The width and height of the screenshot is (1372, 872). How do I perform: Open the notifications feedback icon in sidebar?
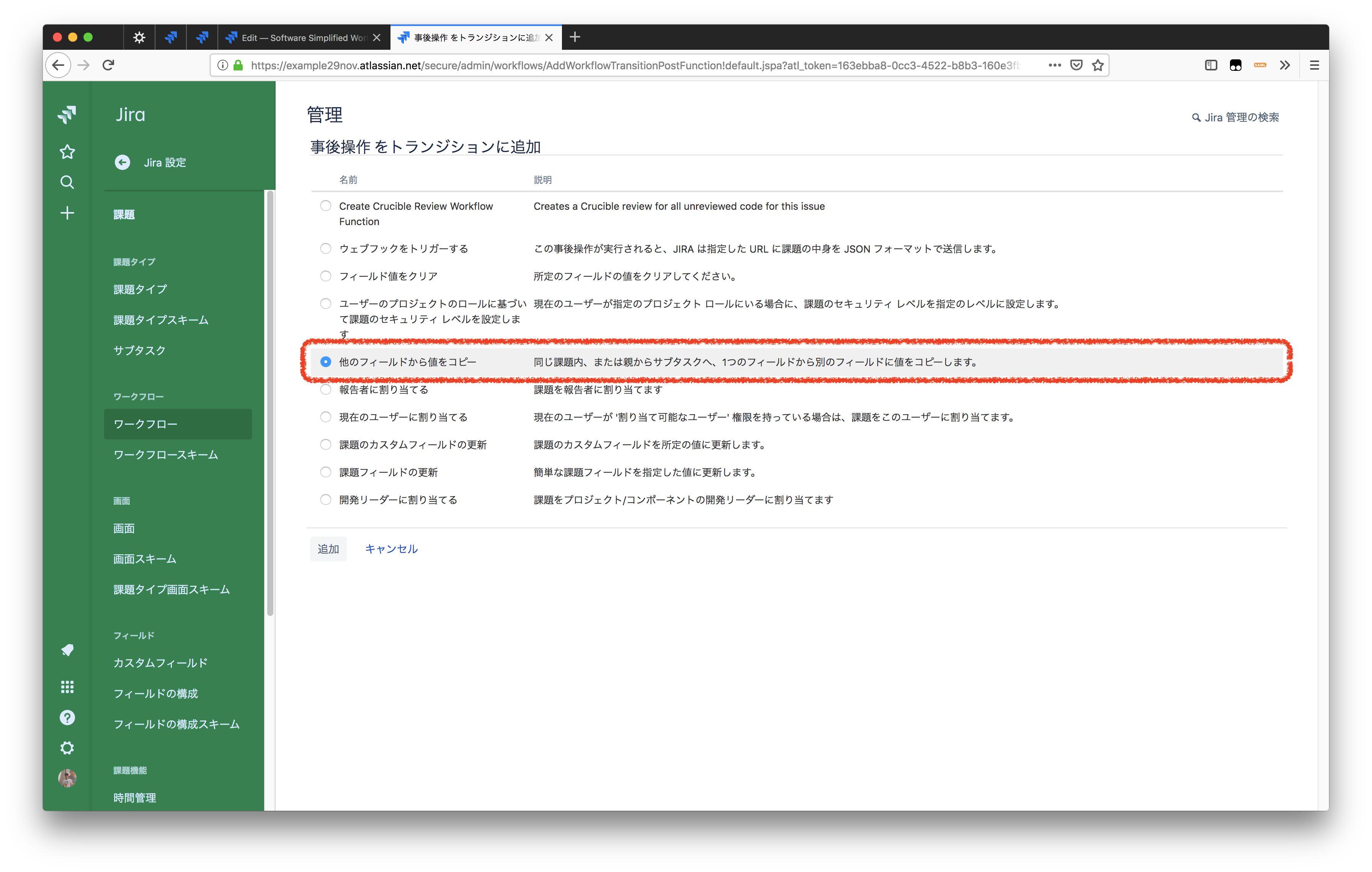tap(67, 650)
